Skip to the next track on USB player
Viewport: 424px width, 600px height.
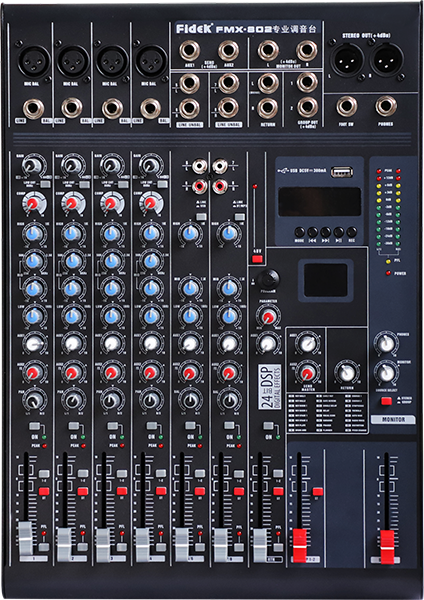(x=325, y=232)
